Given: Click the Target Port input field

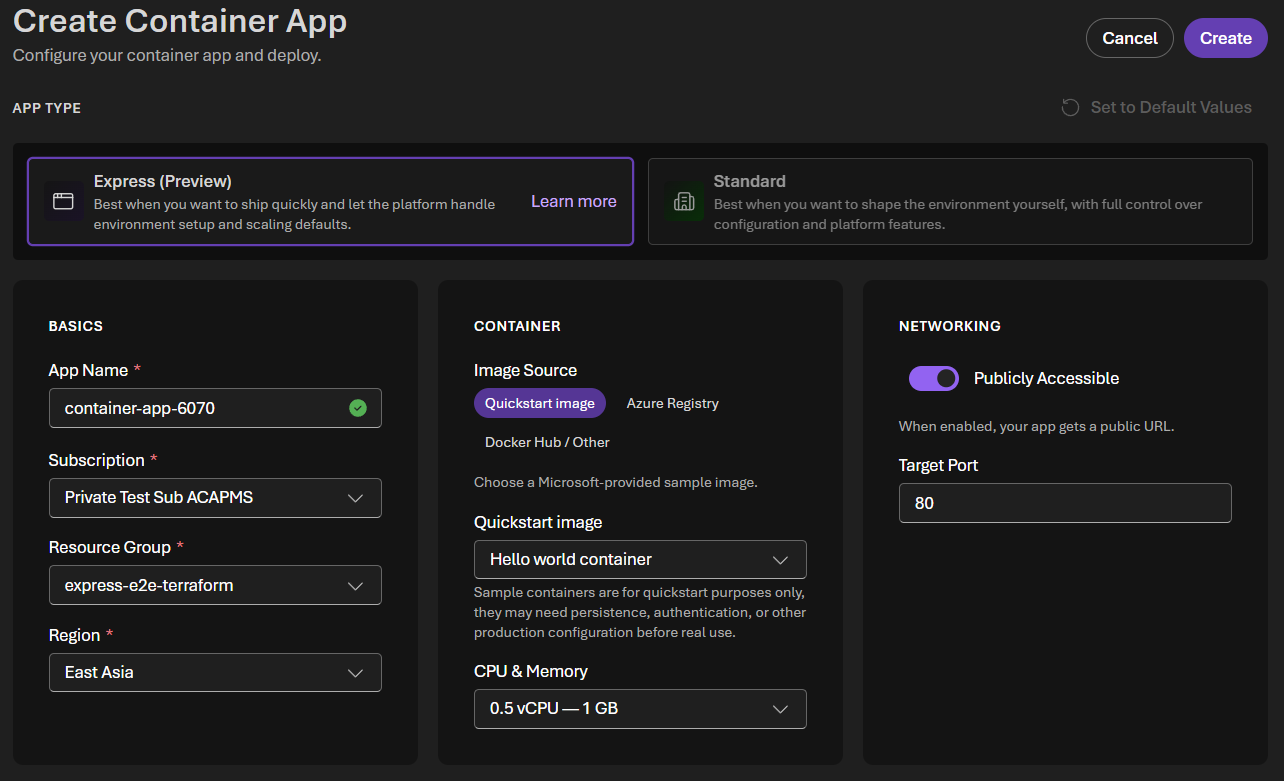Looking at the screenshot, I should (1065, 503).
